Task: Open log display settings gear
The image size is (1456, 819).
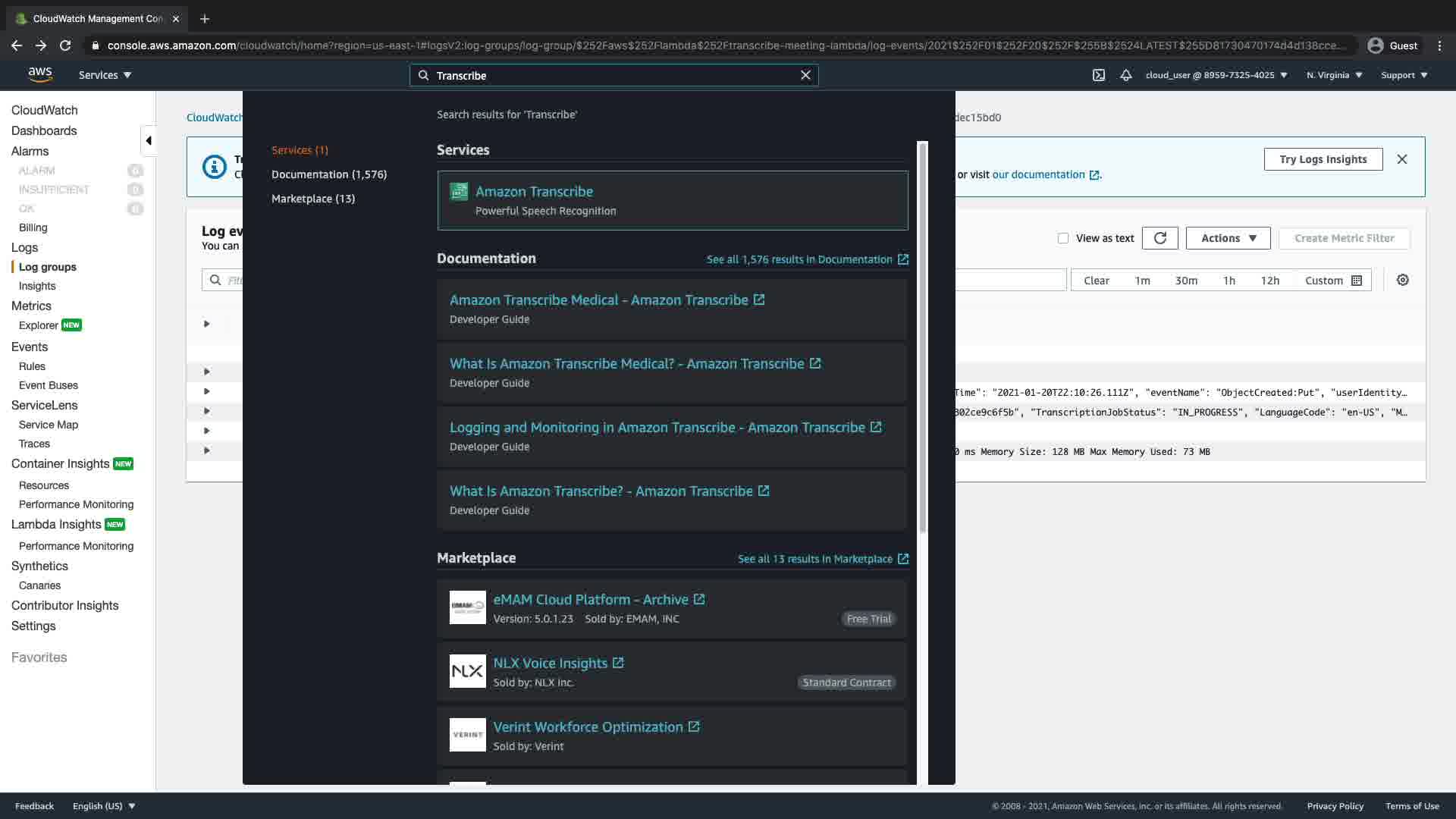Action: pyautogui.click(x=1402, y=280)
